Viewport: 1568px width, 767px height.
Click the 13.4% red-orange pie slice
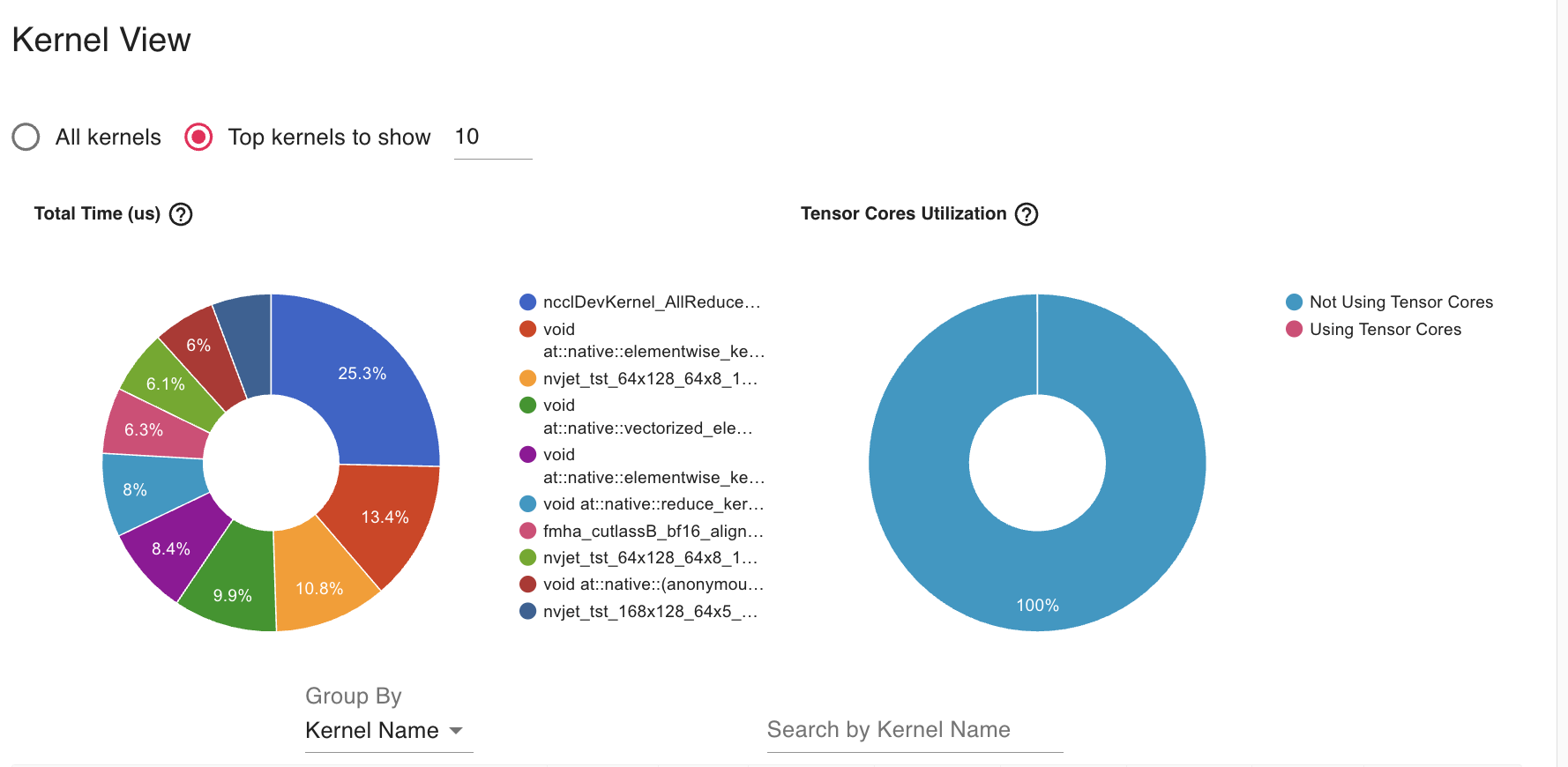385,517
